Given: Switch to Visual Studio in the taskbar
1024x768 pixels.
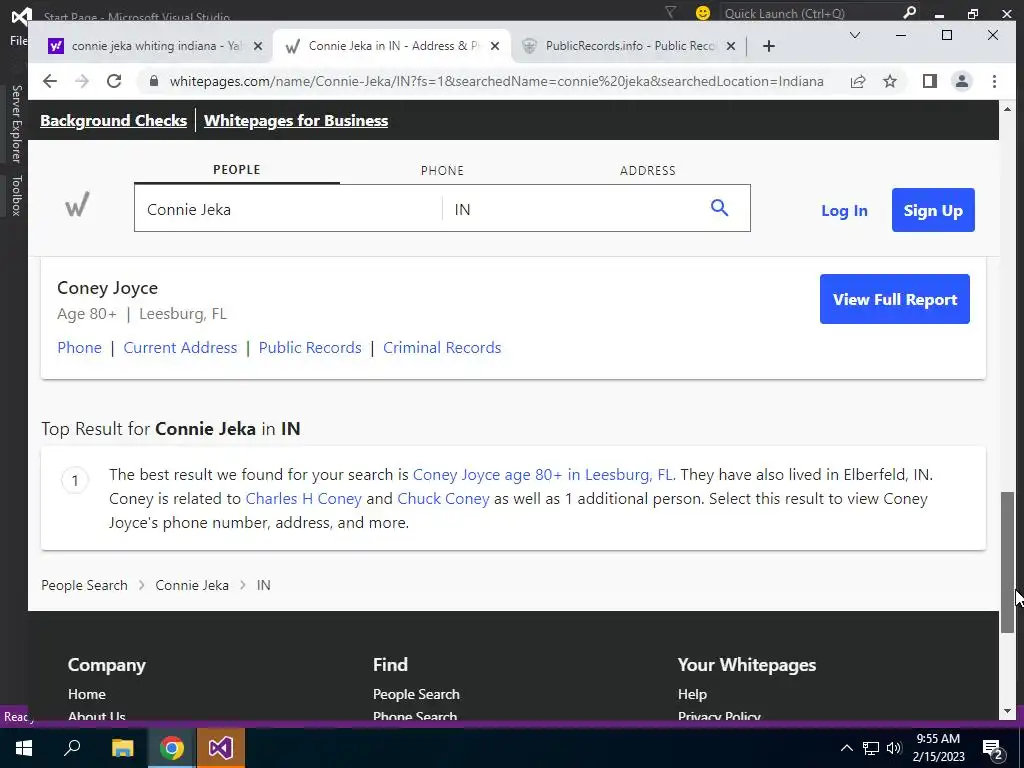Looking at the screenshot, I should (x=221, y=748).
